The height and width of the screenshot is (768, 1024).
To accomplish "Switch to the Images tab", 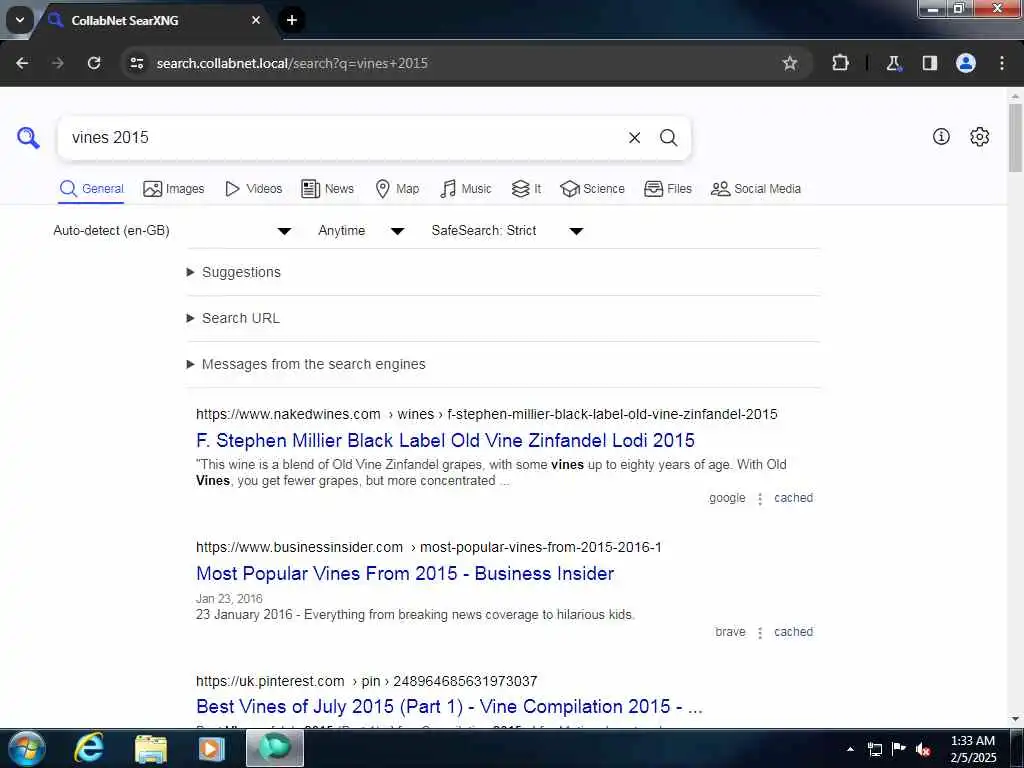I will tap(174, 189).
